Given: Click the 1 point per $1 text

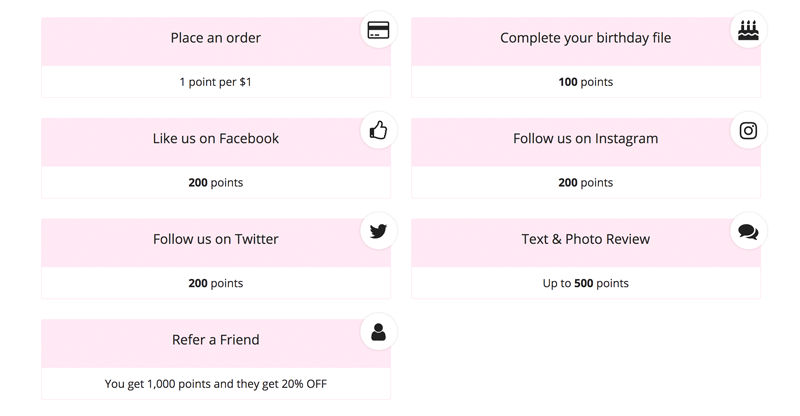Looking at the screenshot, I should point(215,82).
